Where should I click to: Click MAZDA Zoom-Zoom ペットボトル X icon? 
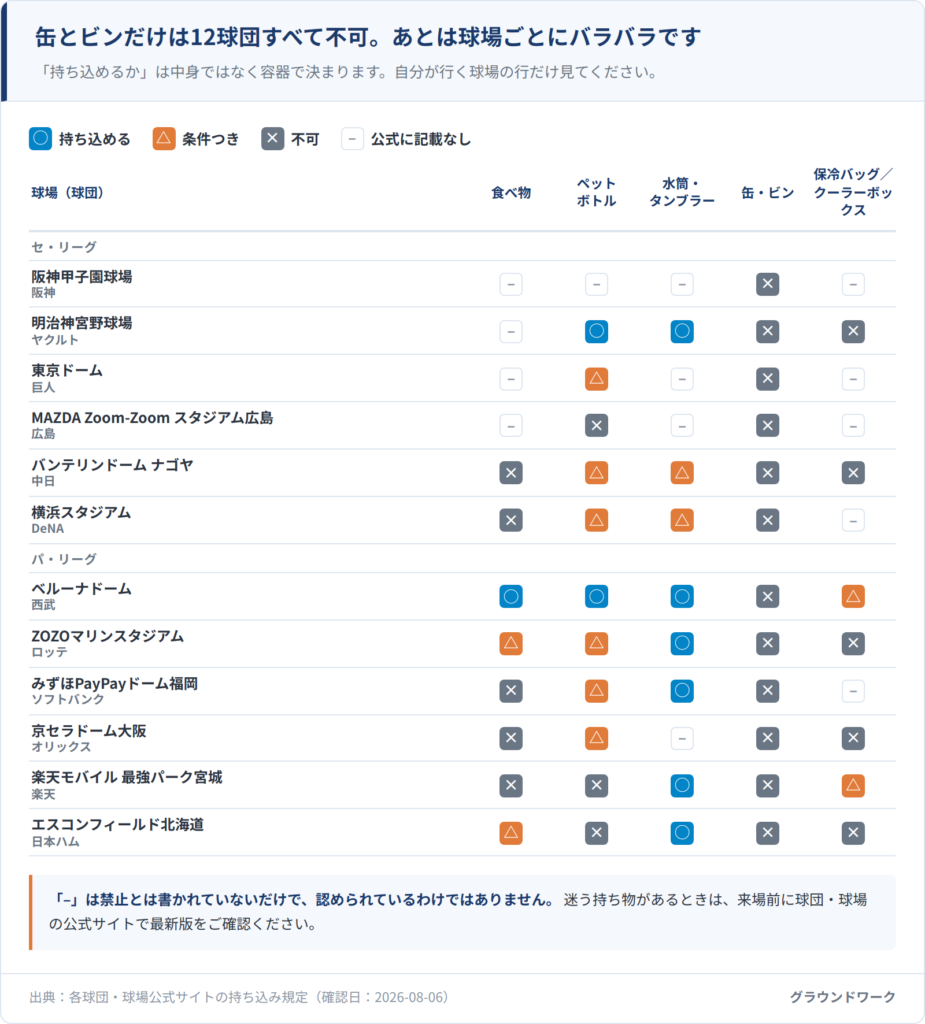[x=596, y=426]
